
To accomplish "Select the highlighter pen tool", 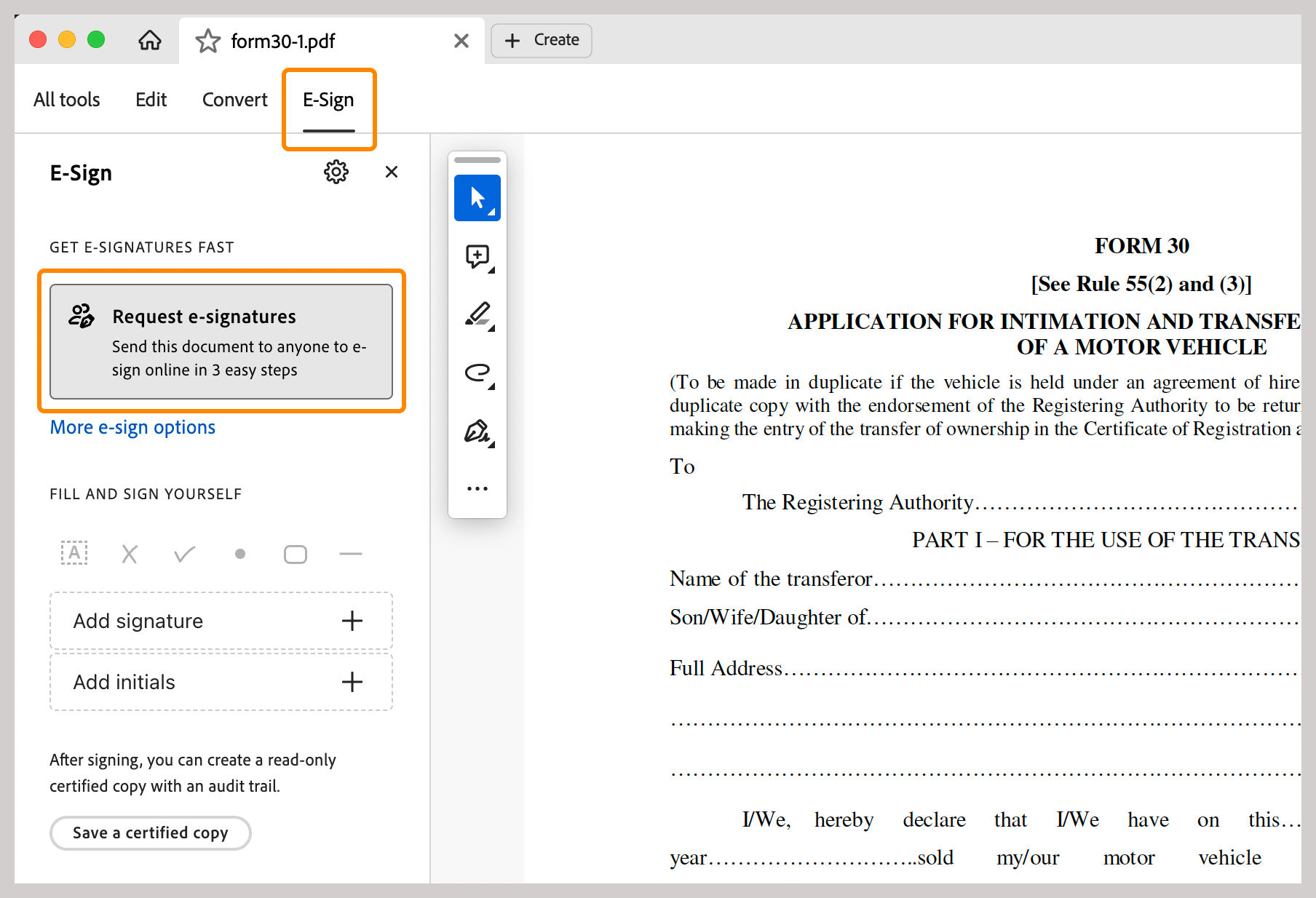I will (477, 314).
